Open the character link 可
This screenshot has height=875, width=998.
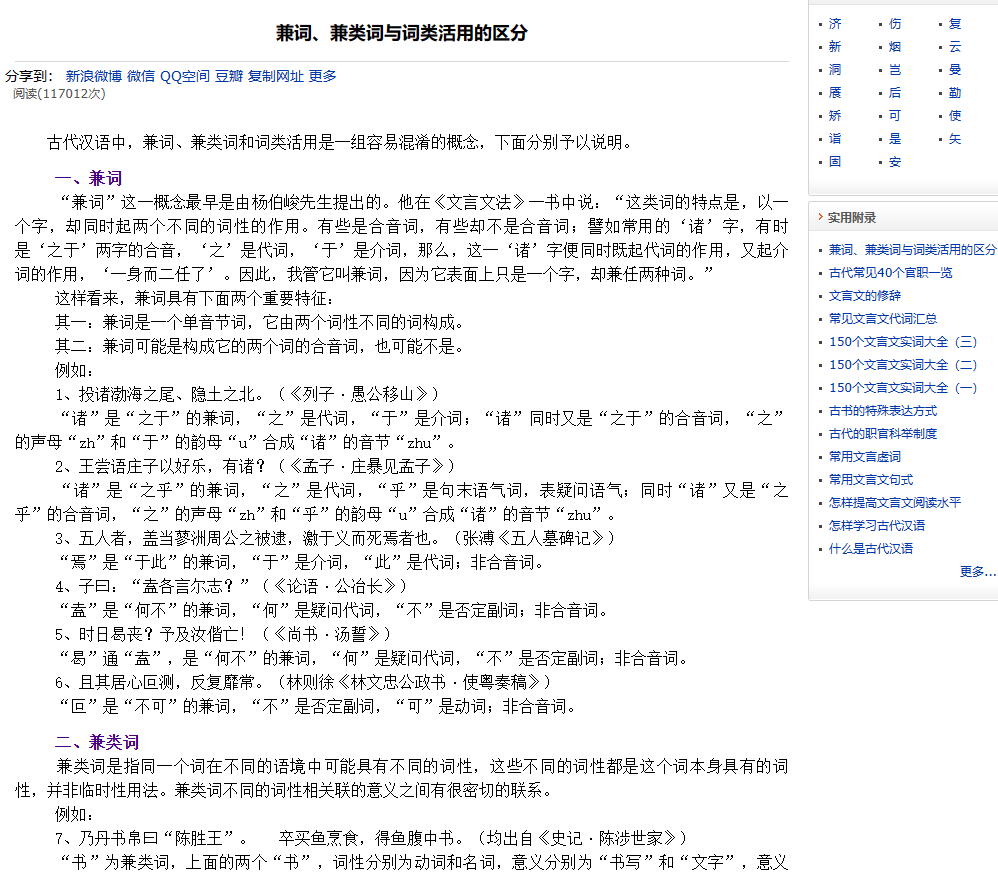tap(895, 116)
